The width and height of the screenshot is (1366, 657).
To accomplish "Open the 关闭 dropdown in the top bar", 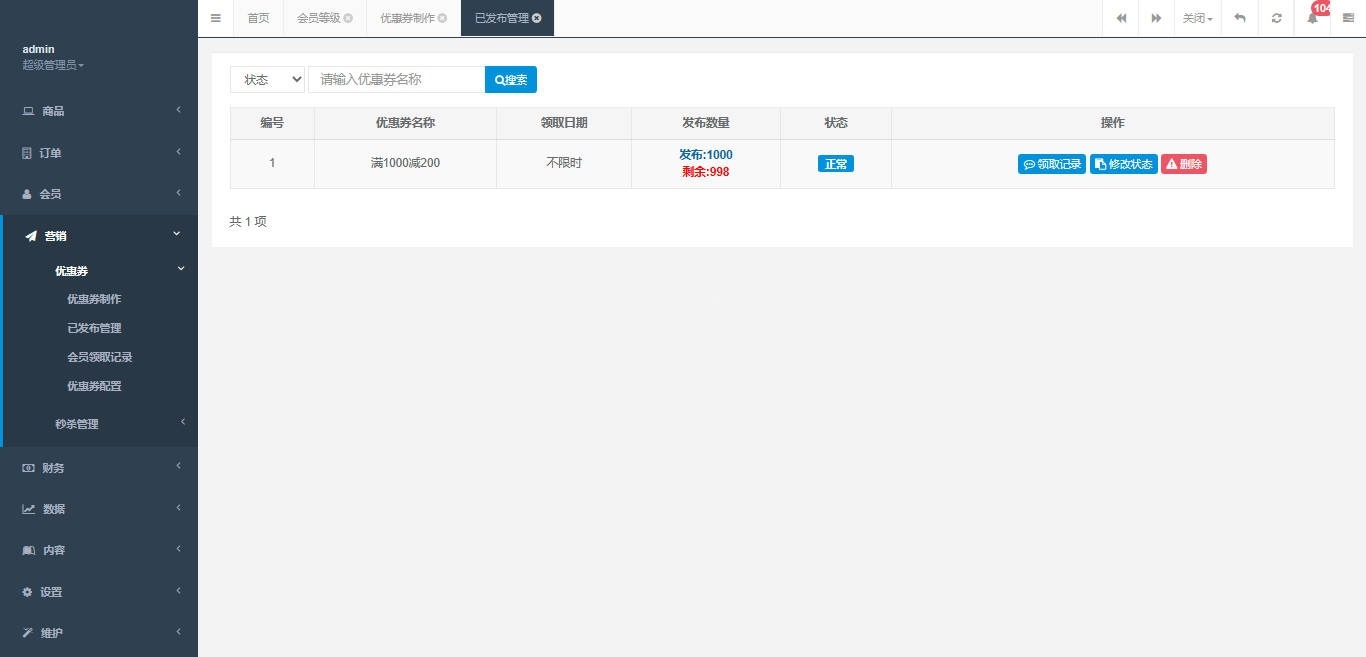I will click(x=1197, y=18).
